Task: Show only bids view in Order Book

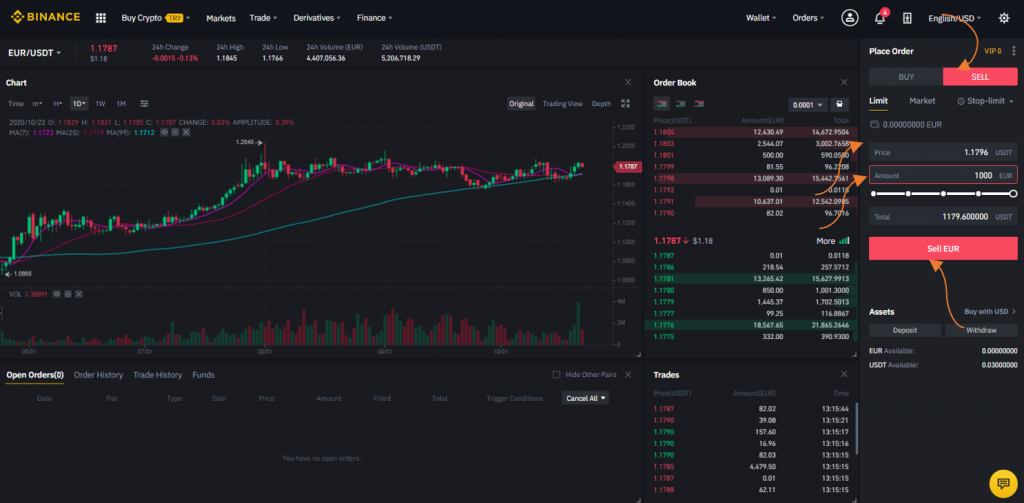Action: coord(680,103)
